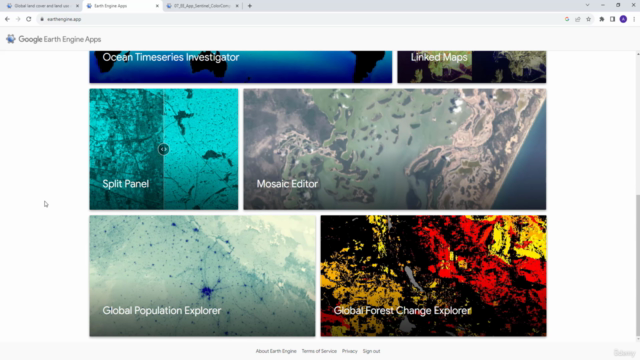Close the Earth Engine Apps tab
Image resolution: width=640 pixels, height=360 pixels.
pos(158,6)
